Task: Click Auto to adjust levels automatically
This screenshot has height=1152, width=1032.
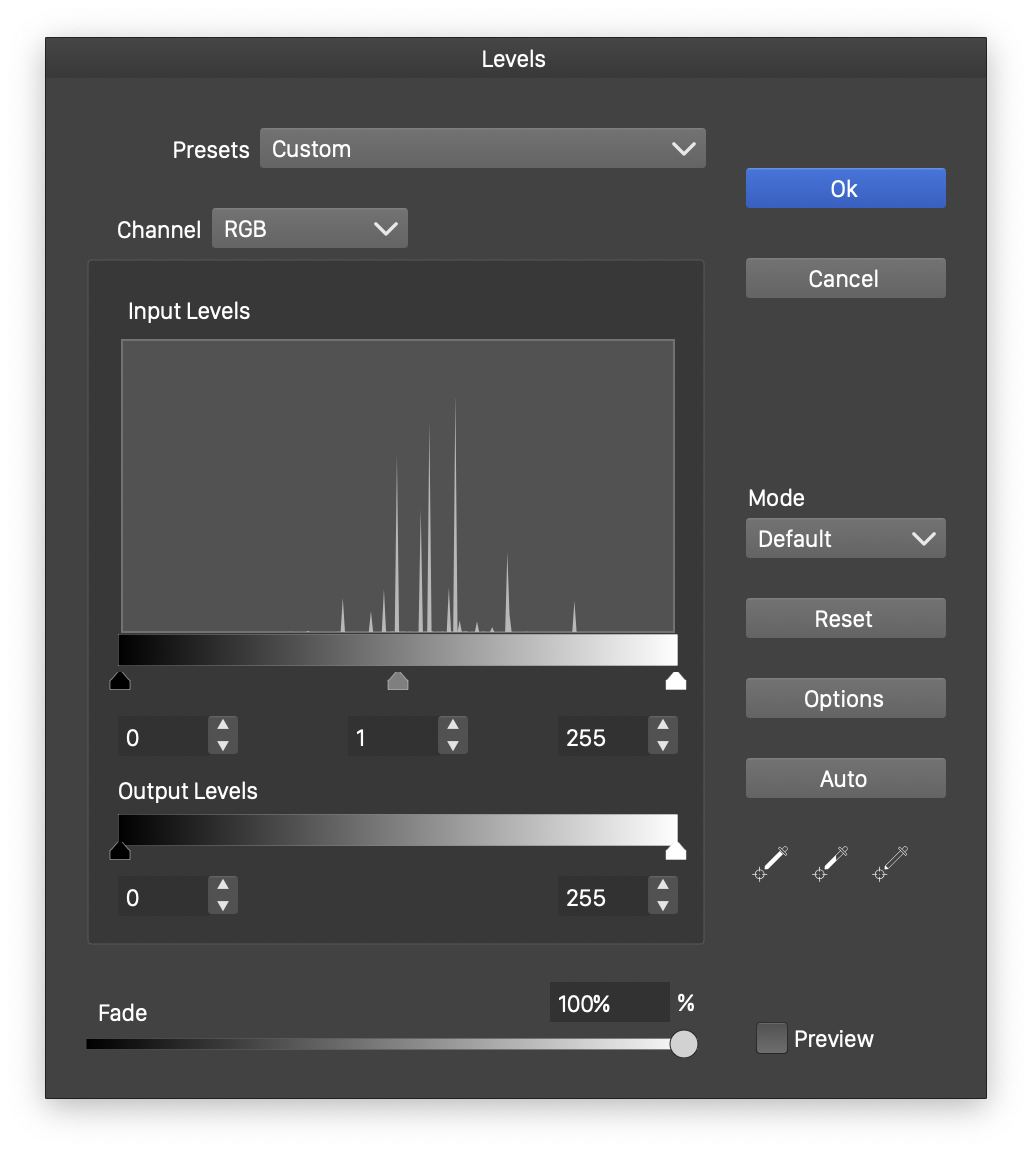Action: click(845, 779)
